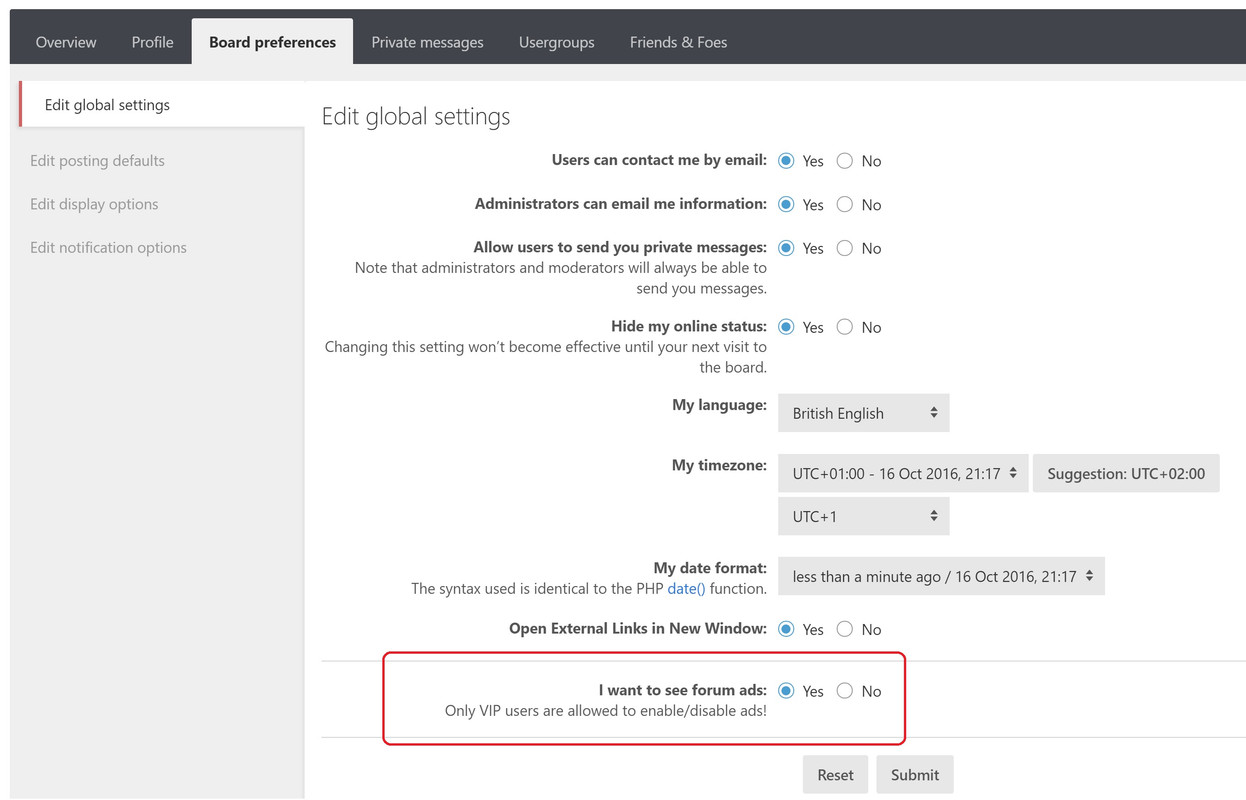Select No for I want to see forum ads

click(x=845, y=691)
